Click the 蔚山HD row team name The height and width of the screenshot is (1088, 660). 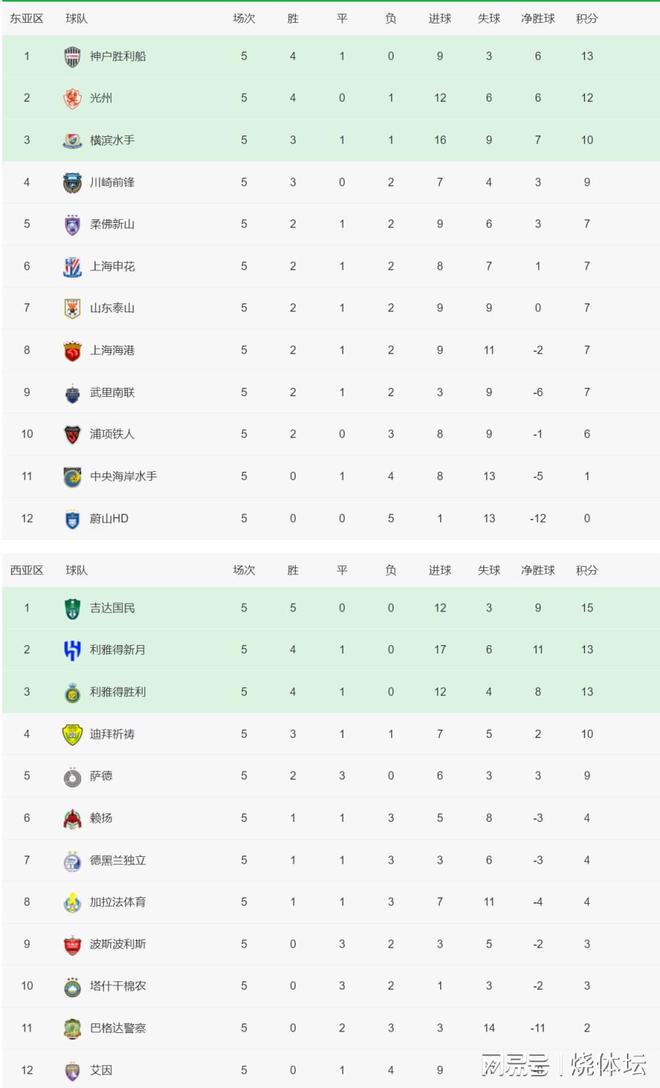[109, 518]
